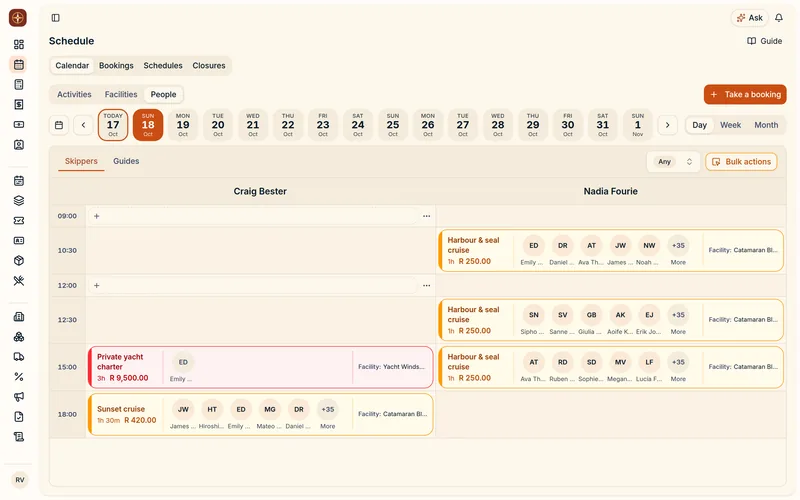Switch view to Facilities
The image size is (800, 500).
121,94
